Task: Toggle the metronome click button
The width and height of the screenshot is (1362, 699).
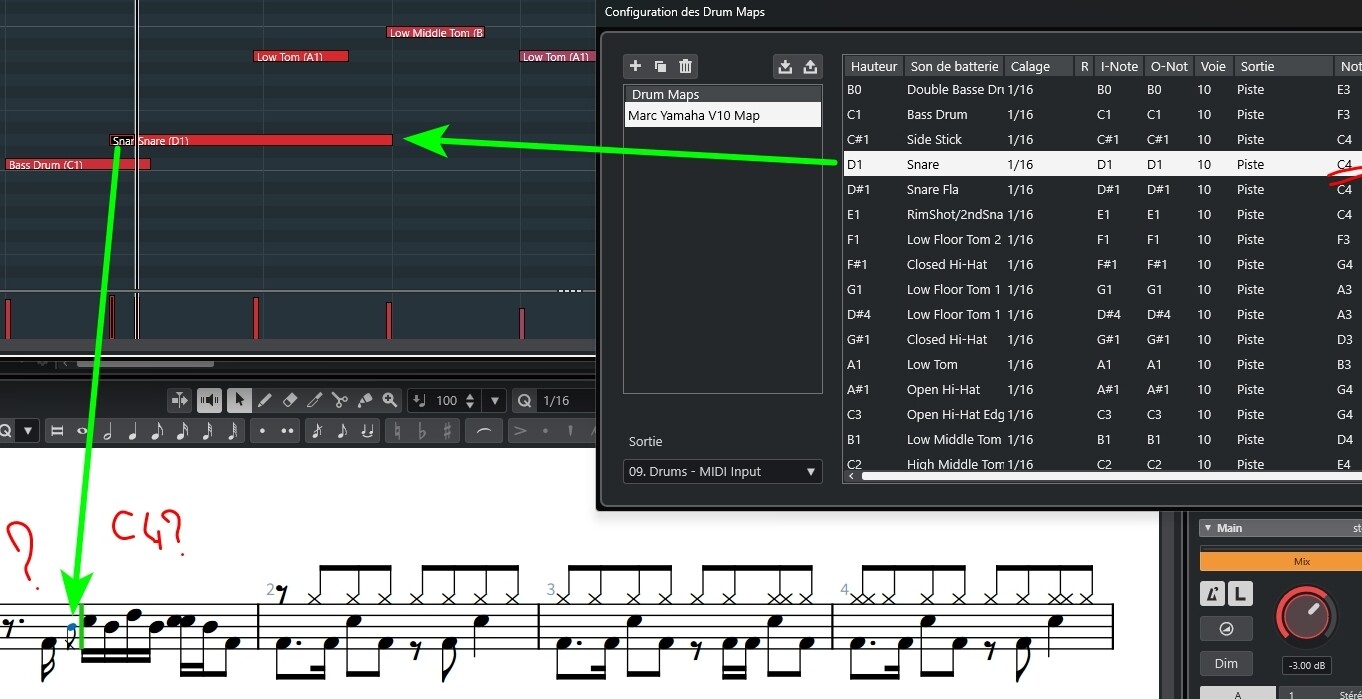Action: click(x=1213, y=594)
